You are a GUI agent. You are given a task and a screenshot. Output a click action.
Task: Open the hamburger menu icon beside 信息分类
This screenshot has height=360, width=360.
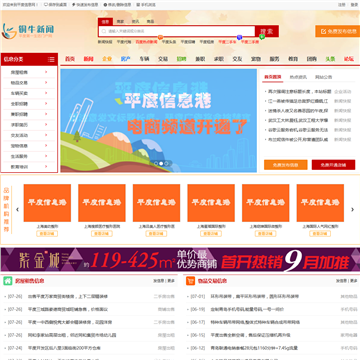(x=51, y=59)
